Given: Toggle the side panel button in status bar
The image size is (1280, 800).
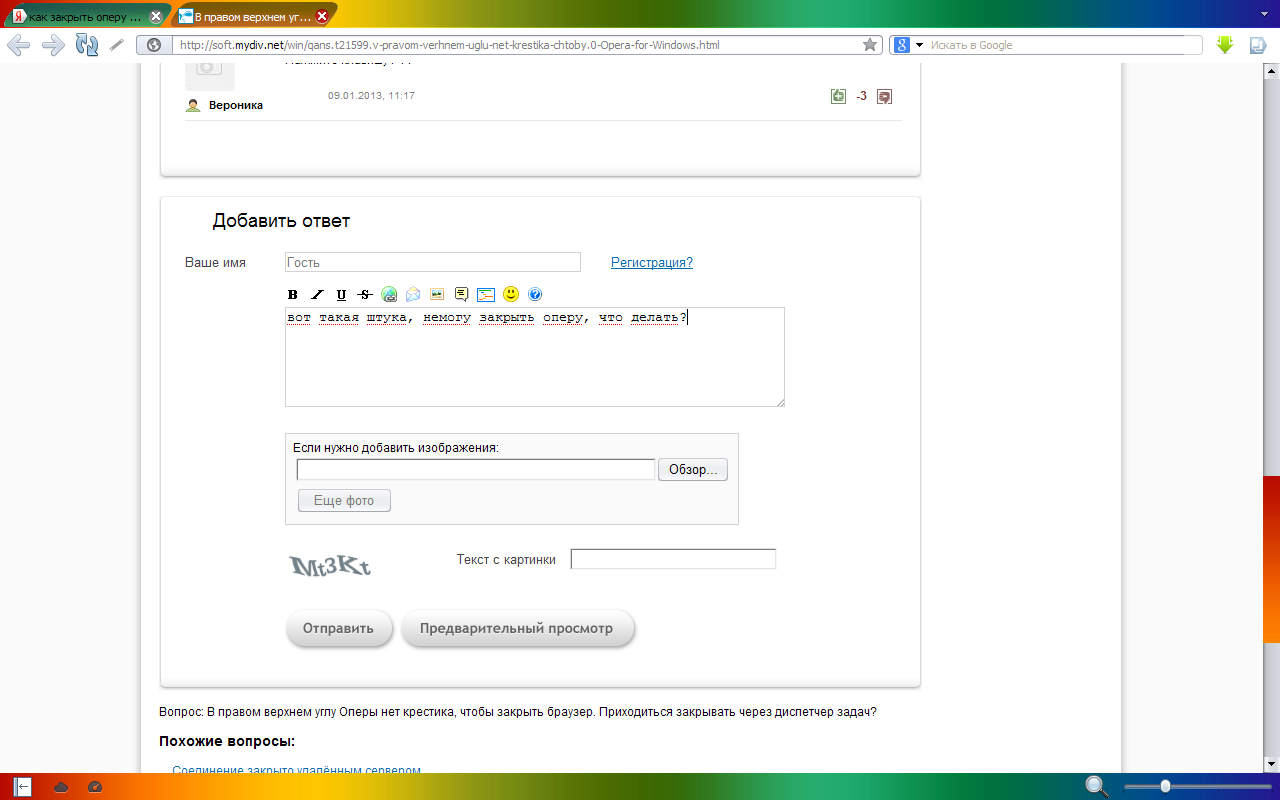Looking at the screenshot, I should (x=22, y=787).
